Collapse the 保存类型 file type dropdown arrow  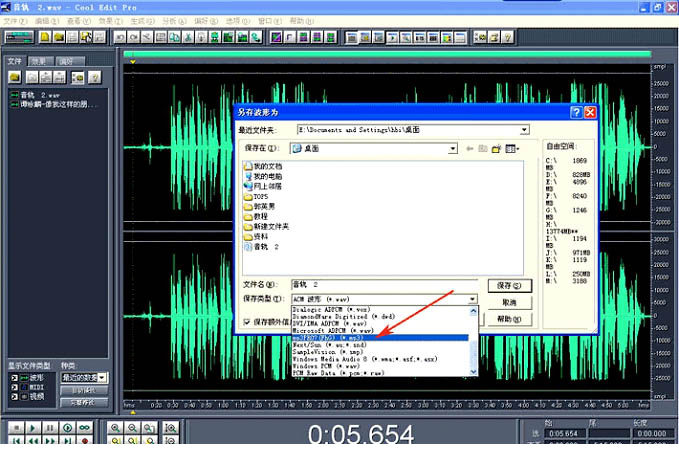click(x=472, y=299)
